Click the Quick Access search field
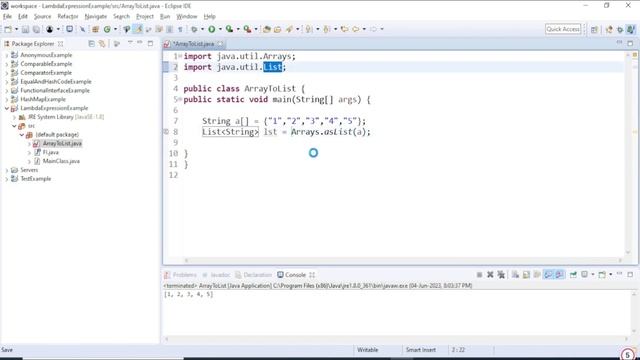640x360 pixels. tap(563, 29)
